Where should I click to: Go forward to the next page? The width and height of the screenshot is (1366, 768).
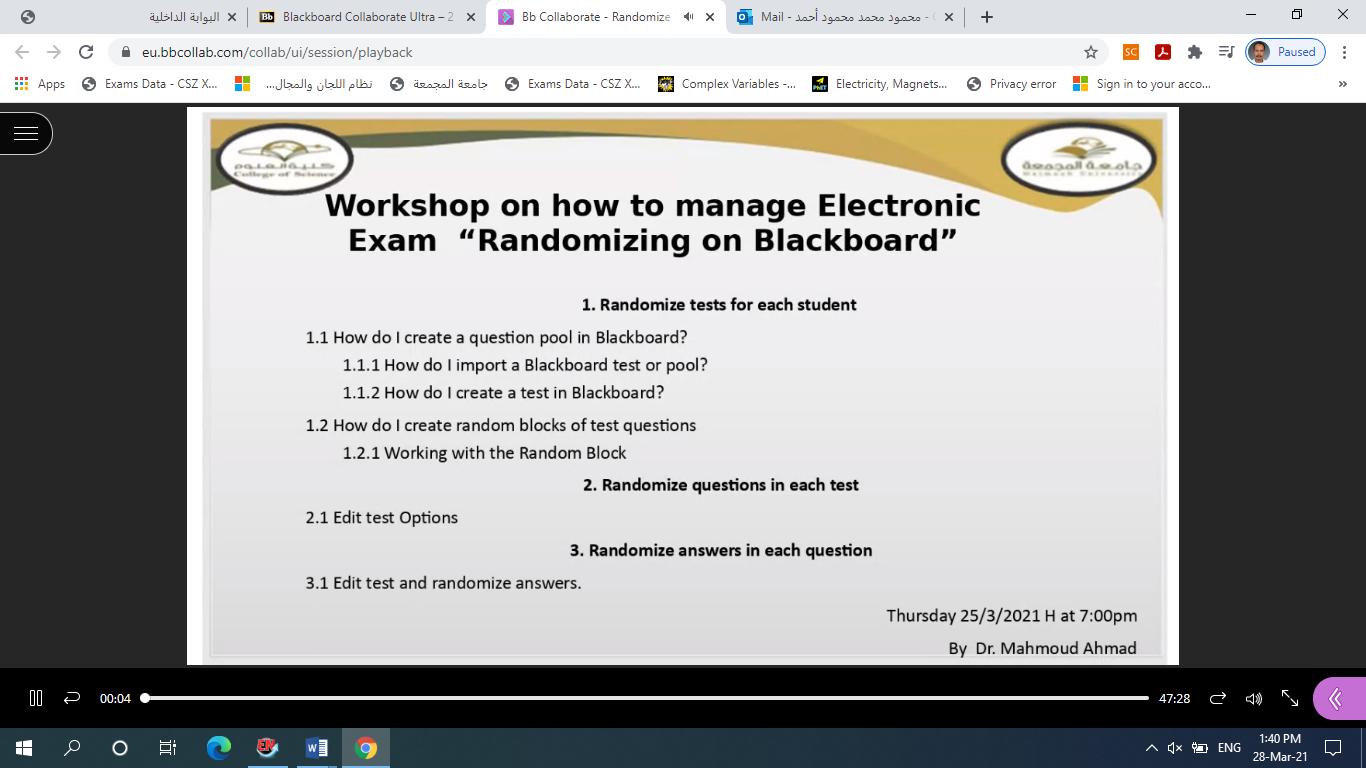point(54,52)
